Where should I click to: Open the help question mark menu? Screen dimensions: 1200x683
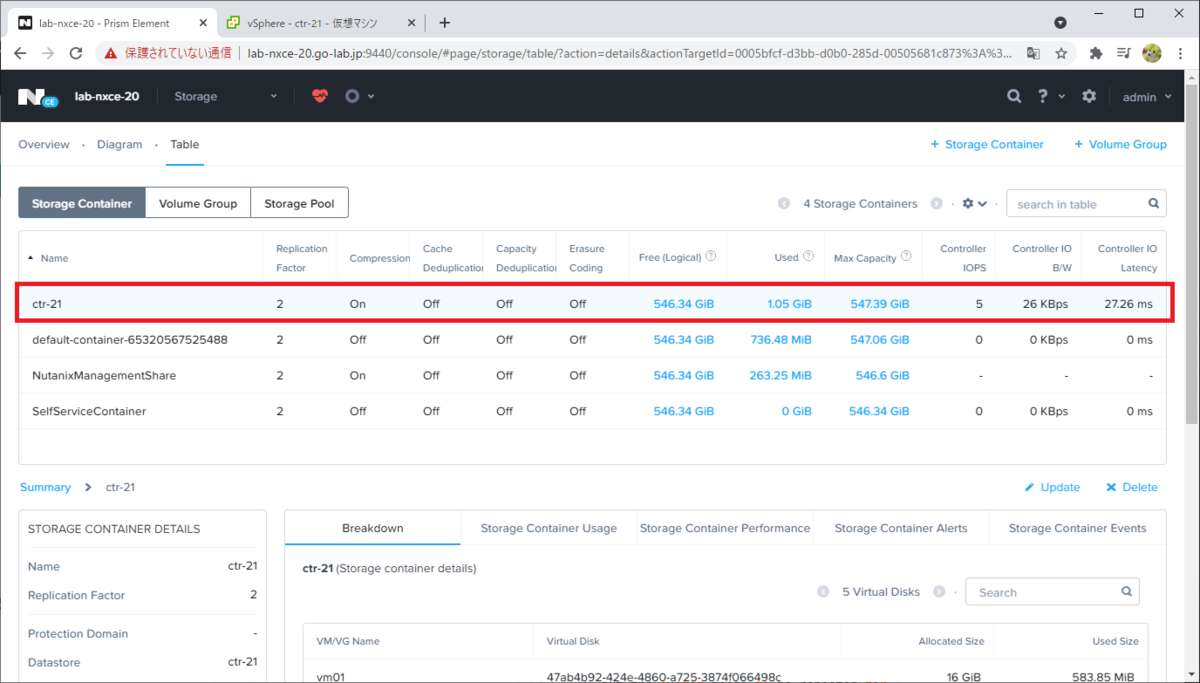(x=1043, y=96)
